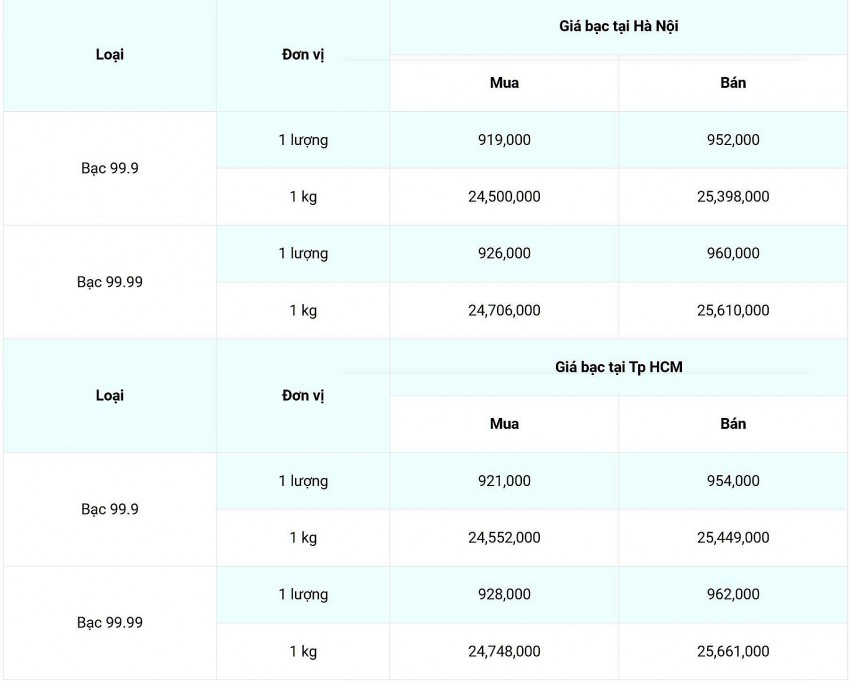Screen dimensions: 850x682
Task: Select the 952,000 sell price cell
Action: click(x=733, y=140)
